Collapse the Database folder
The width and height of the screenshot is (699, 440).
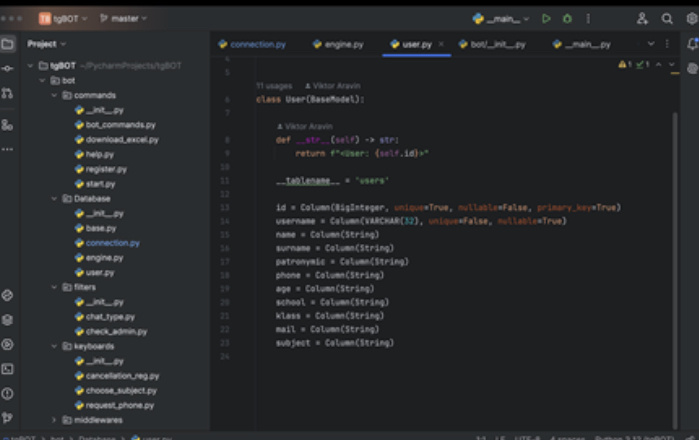tap(54, 199)
